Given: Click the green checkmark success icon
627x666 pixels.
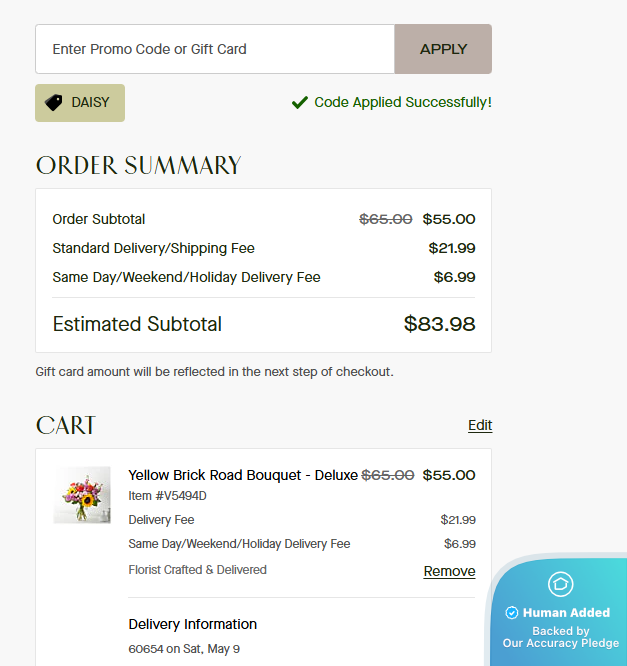Looking at the screenshot, I should pyautogui.click(x=299, y=102).
